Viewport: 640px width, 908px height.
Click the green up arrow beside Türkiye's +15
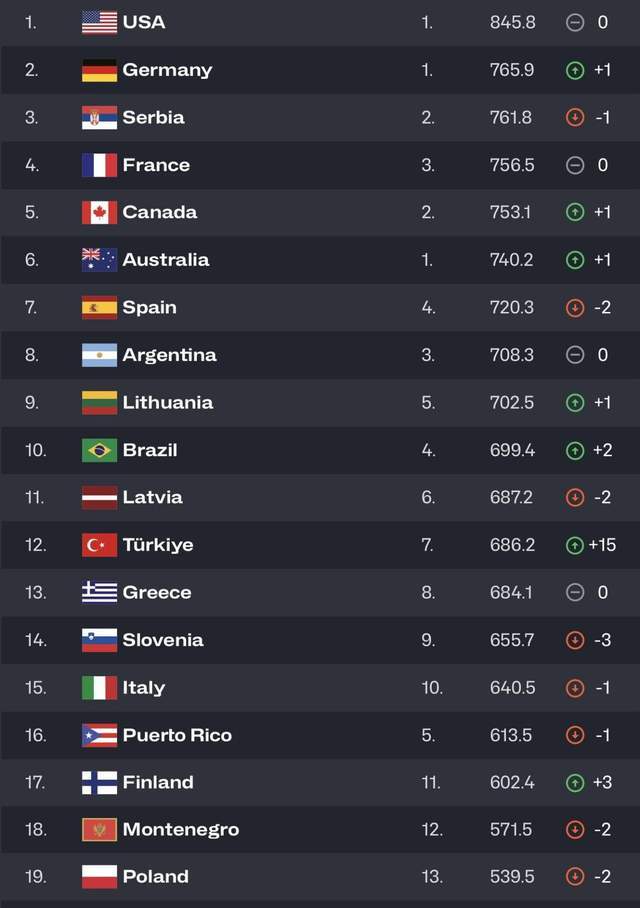pyautogui.click(x=574, y=545)
